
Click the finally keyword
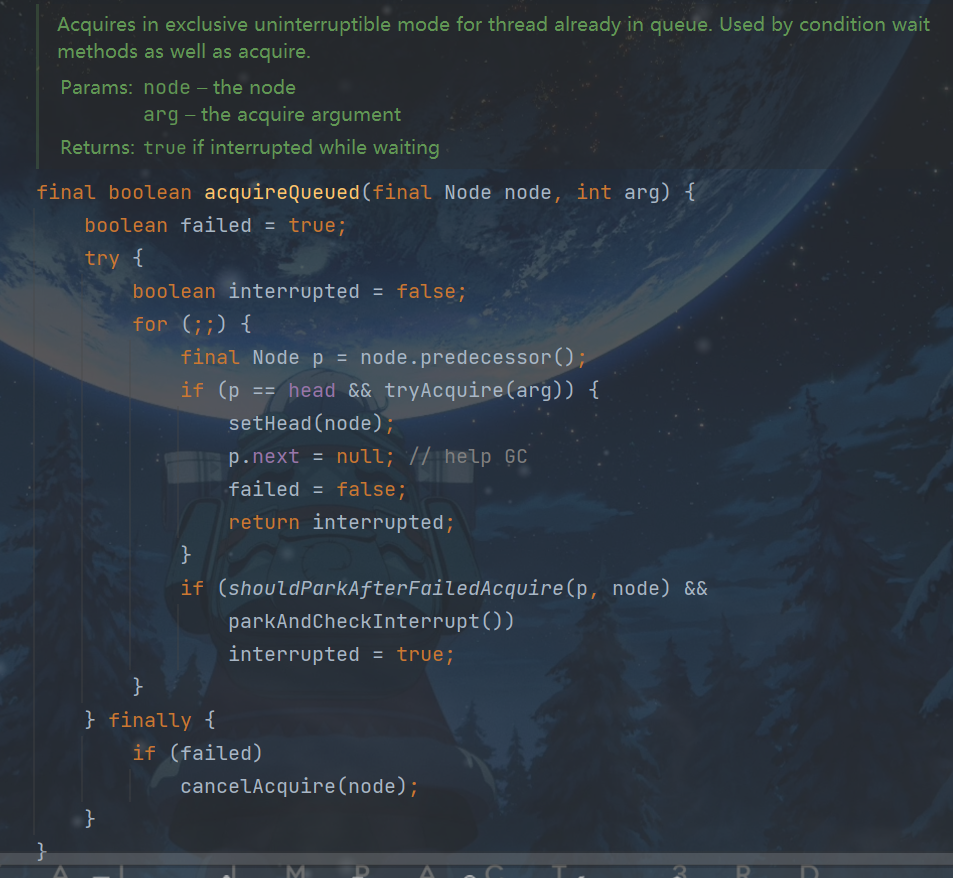[x=149, y=720]
